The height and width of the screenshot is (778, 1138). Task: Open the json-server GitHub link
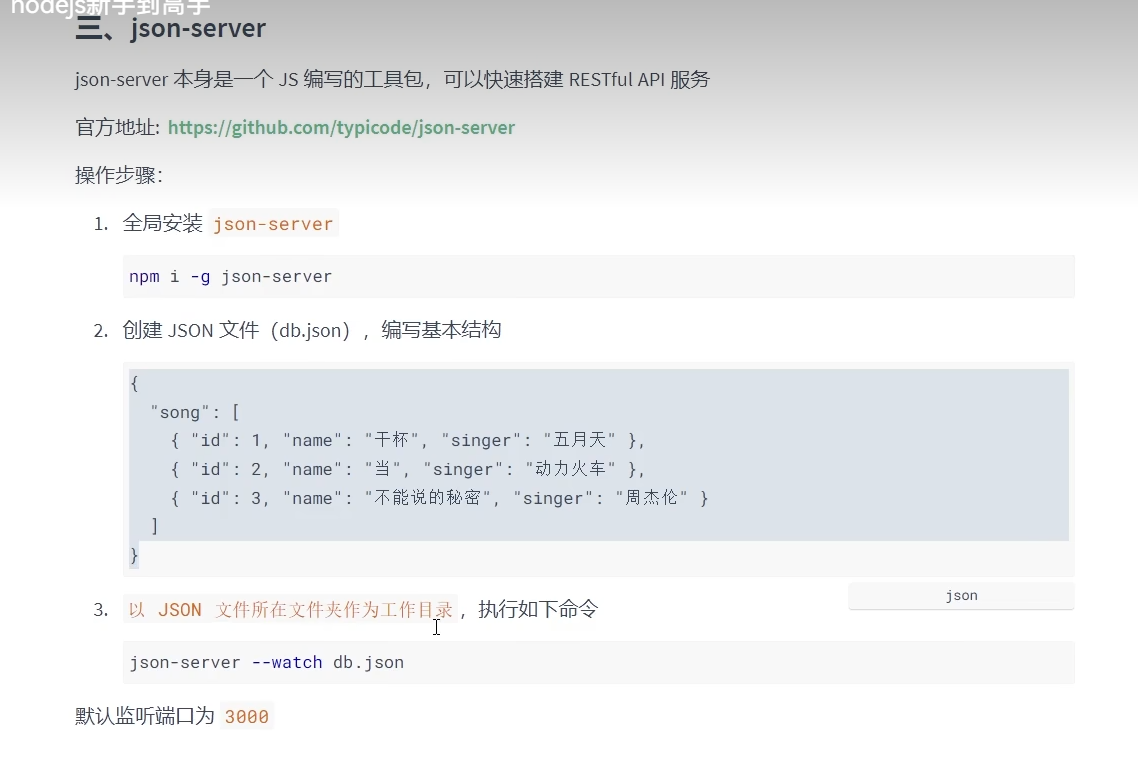(x=341, y=127)
